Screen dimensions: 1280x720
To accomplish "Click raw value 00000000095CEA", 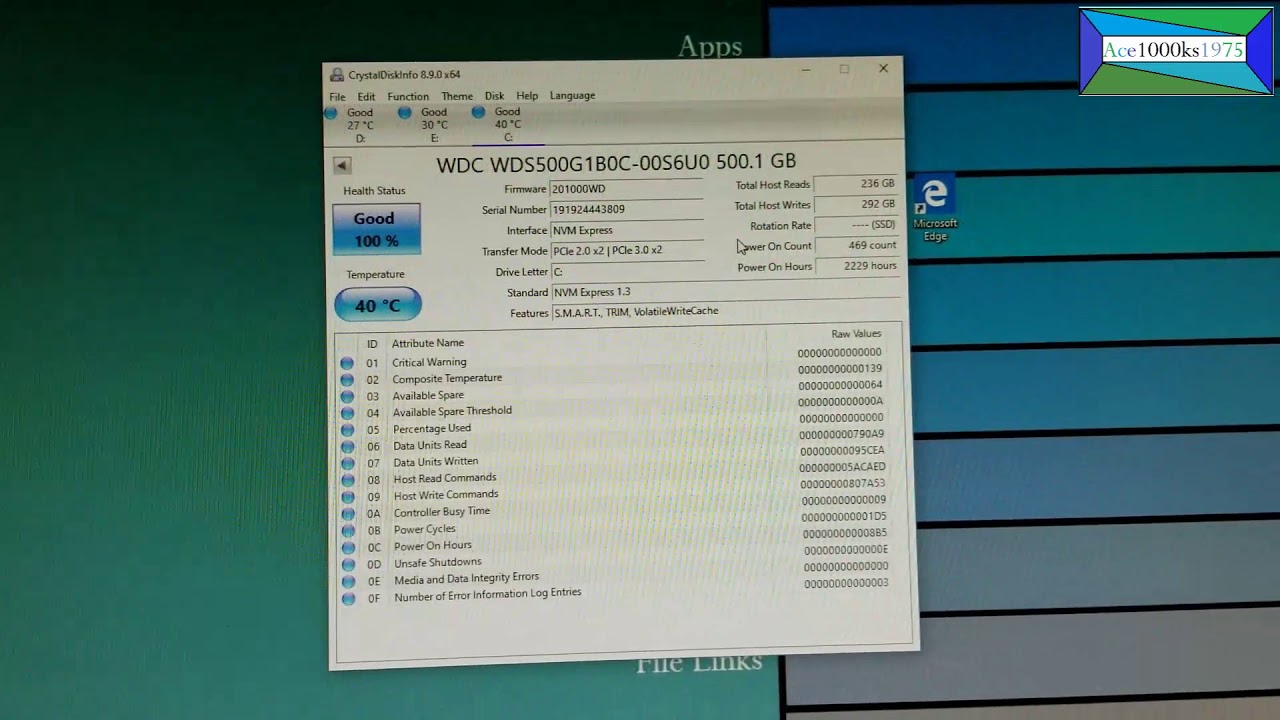I will (842, 451).
